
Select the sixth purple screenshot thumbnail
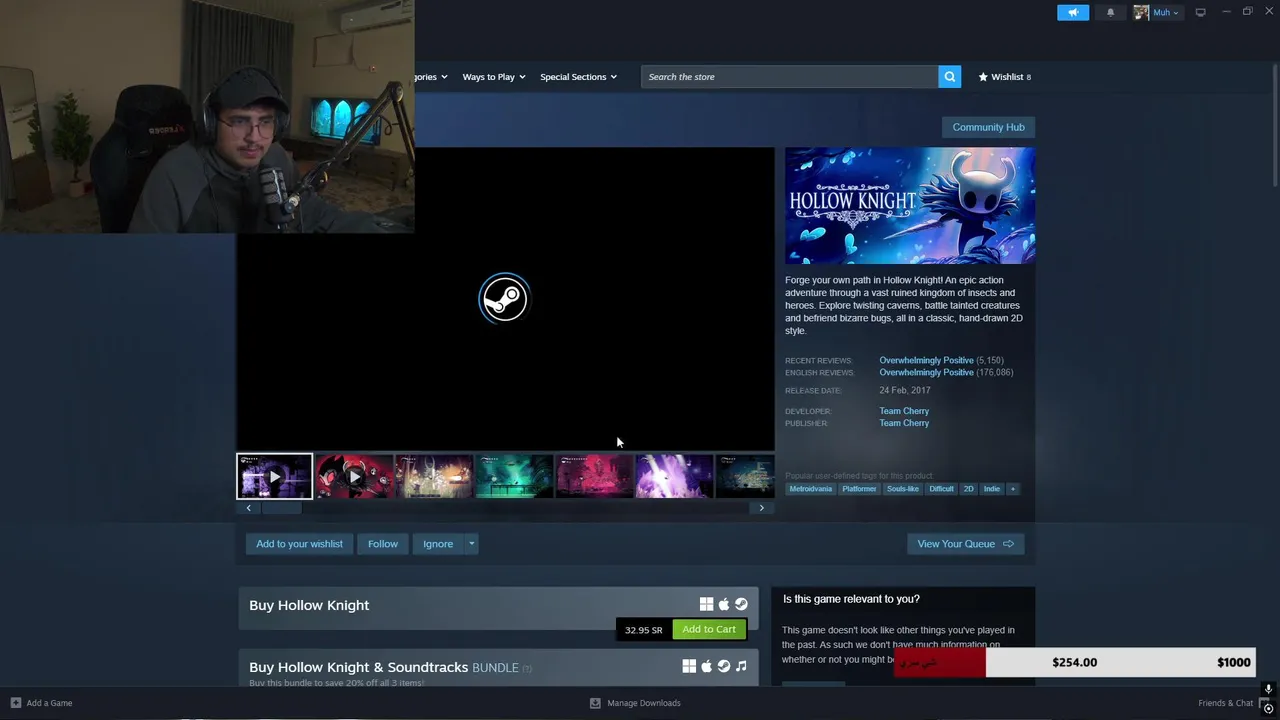[x=674, y=476]
